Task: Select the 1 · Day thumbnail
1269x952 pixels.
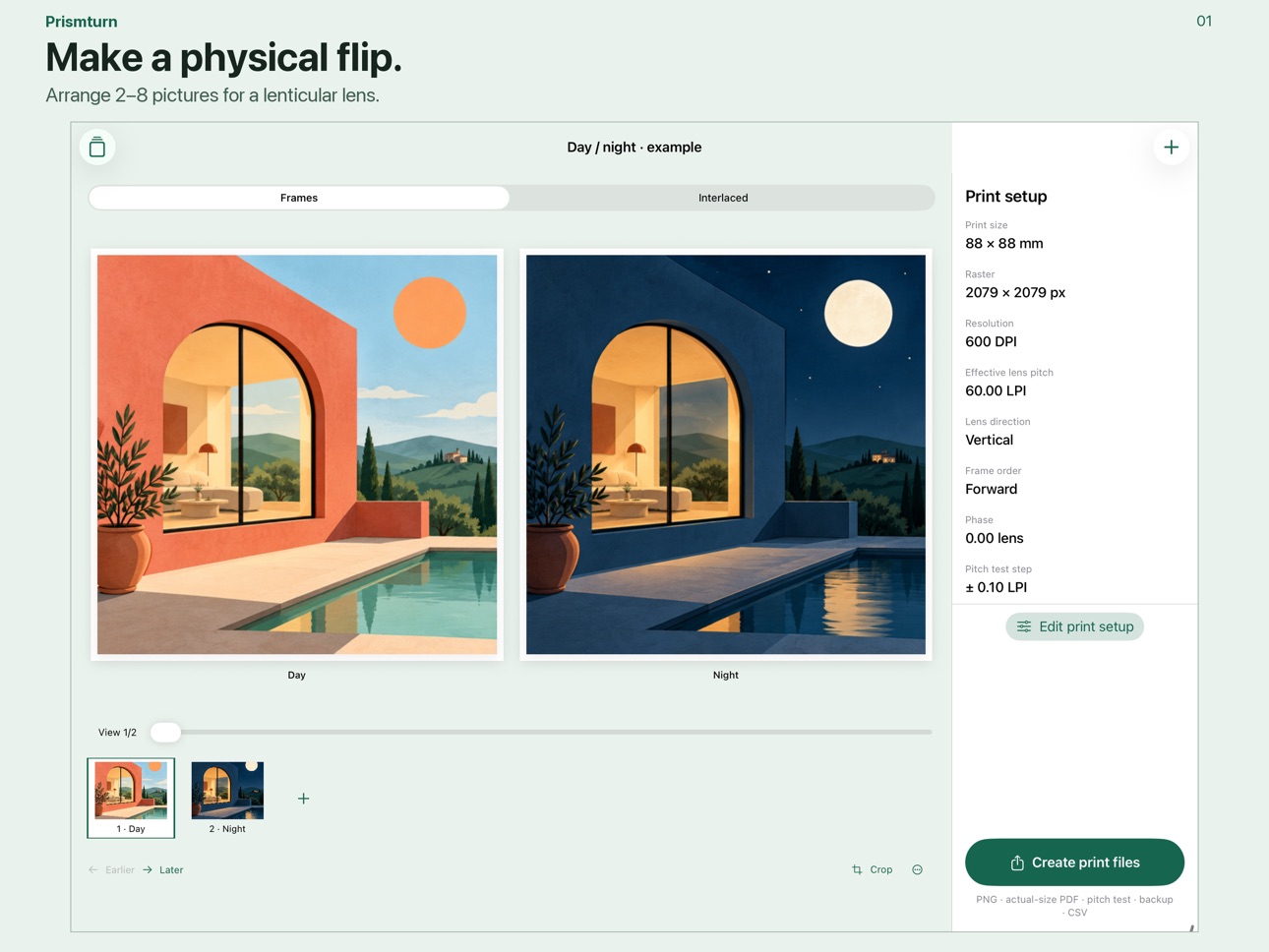Action: [131, 798]
